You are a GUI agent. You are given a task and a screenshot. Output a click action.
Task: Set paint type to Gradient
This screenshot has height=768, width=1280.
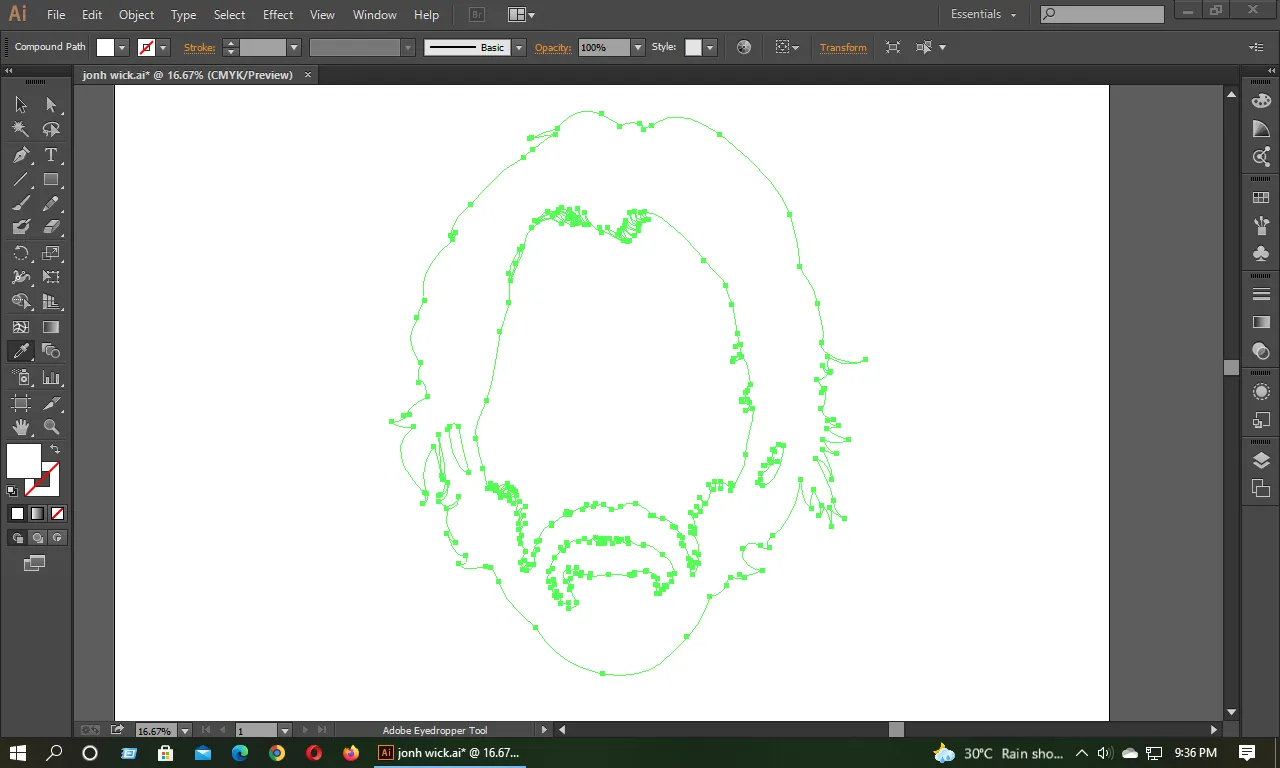click(x=37, y=514)
